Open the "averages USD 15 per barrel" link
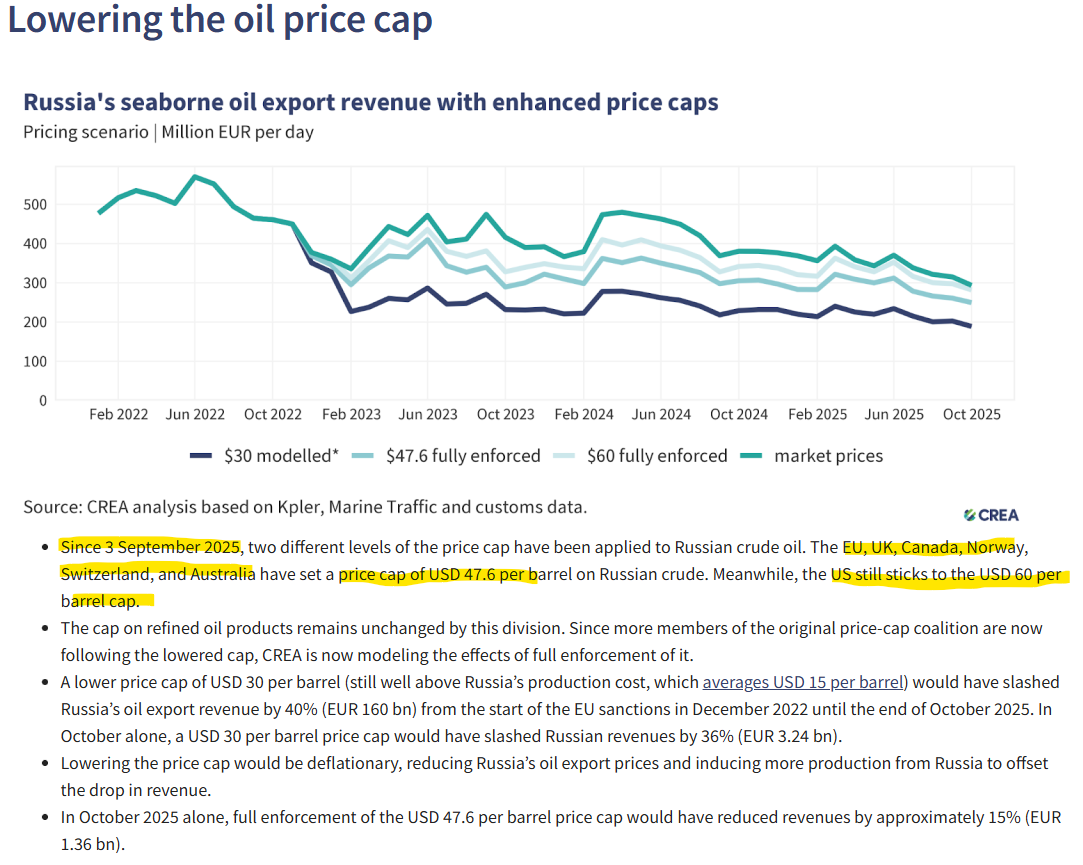 pyautogui.click(x=804, y=682)
